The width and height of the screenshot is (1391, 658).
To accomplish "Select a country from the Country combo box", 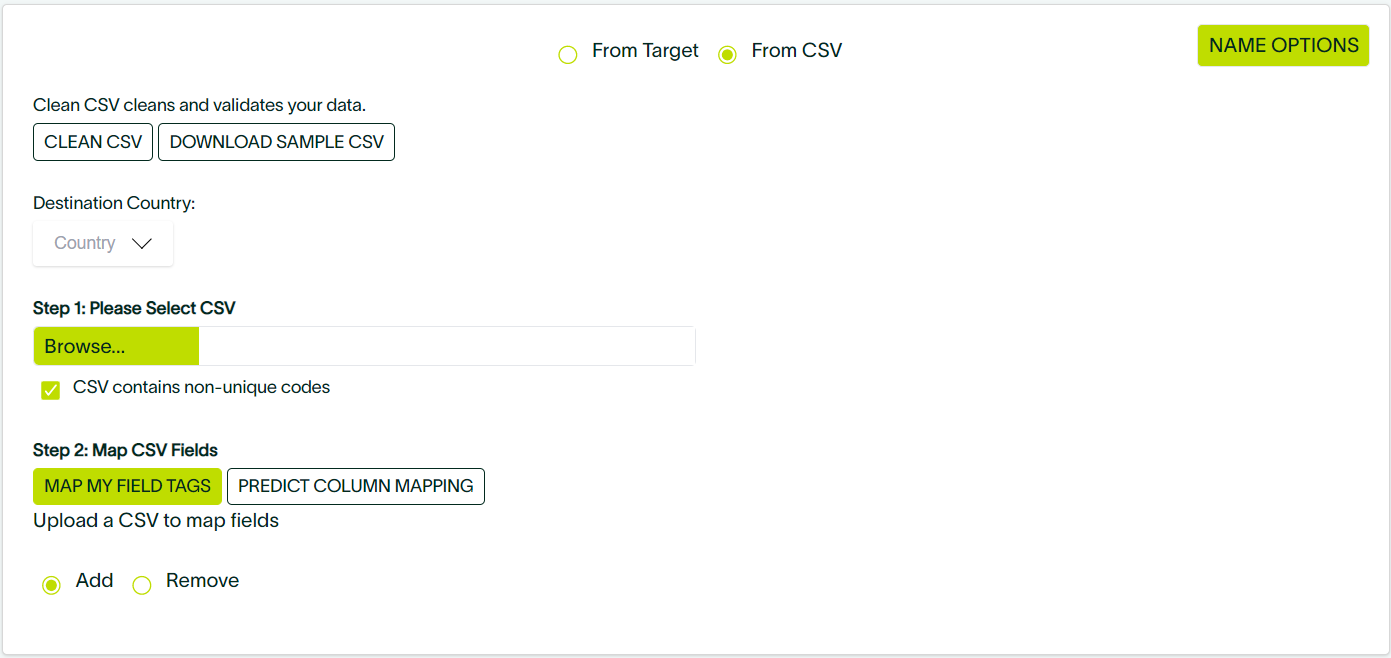I will 102,243.
